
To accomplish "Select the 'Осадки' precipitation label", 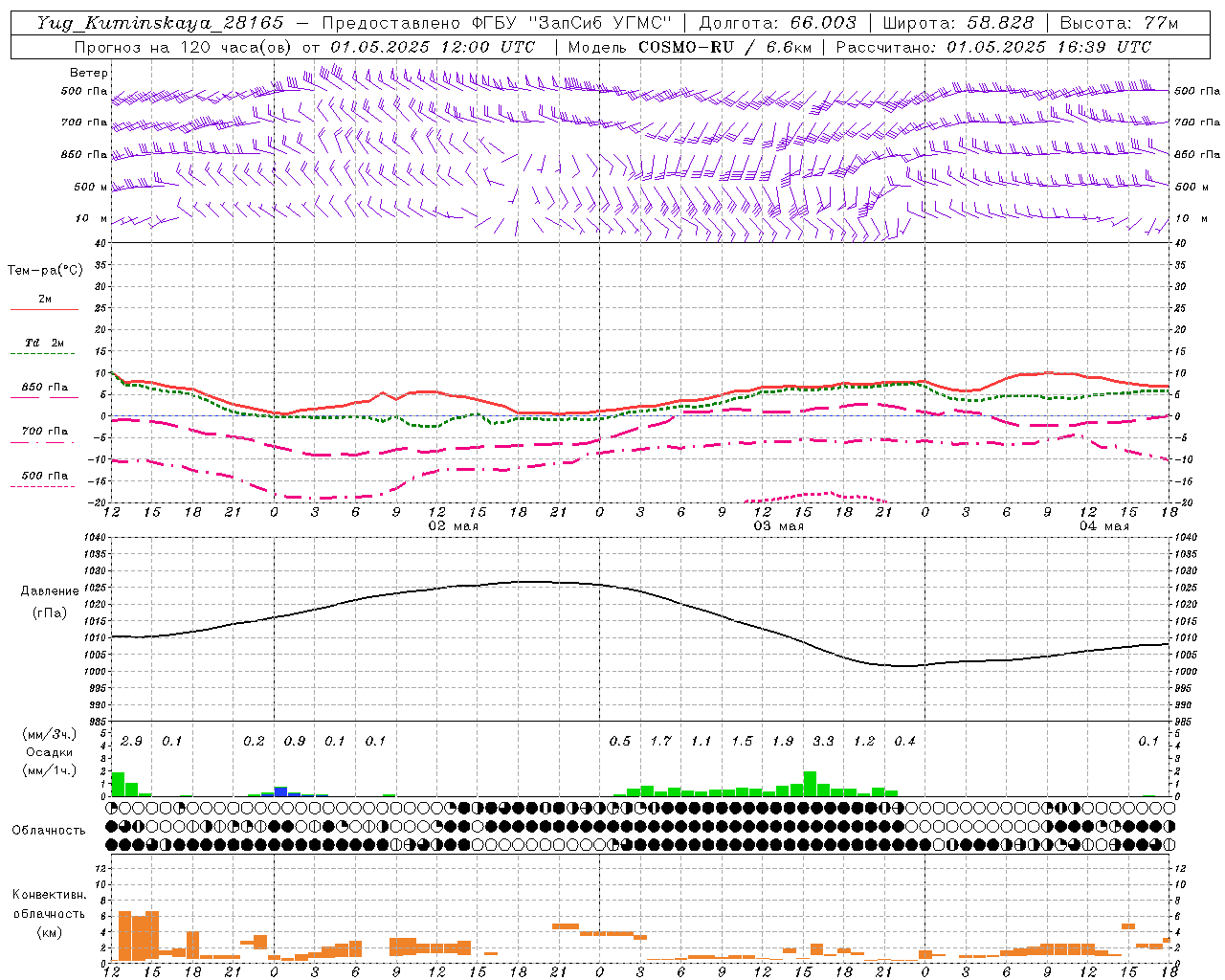I will click(50, 752).
